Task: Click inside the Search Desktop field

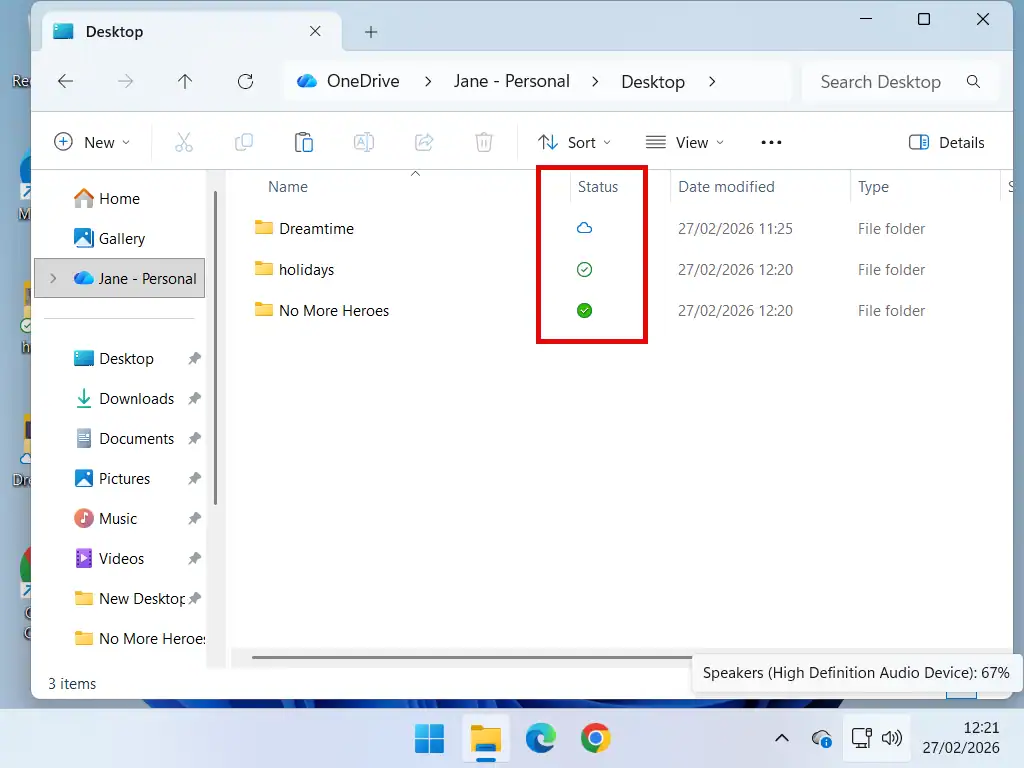Action: [x=880, y=81]
